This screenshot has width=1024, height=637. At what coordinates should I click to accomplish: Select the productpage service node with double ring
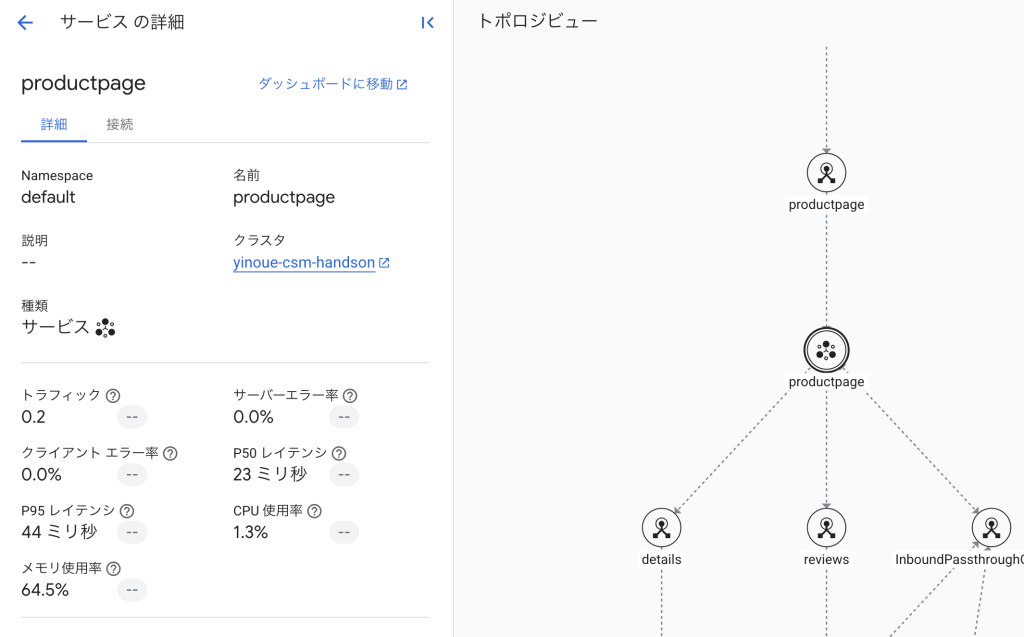[826, 350]
